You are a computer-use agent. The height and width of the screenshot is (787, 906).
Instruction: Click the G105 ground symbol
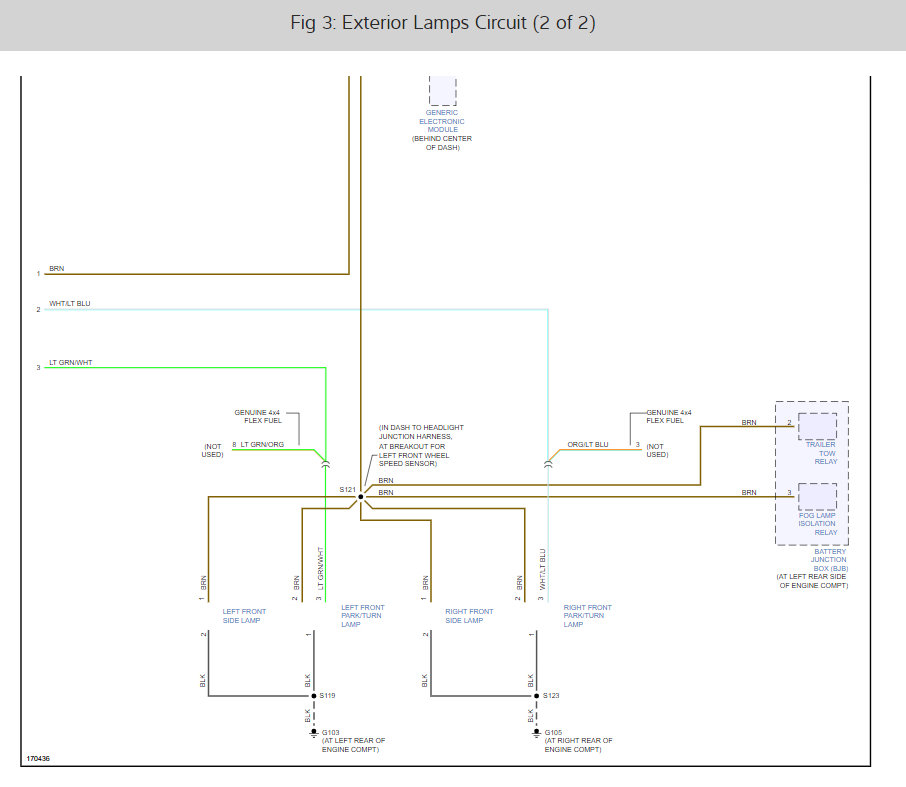(x=536, y=733)
